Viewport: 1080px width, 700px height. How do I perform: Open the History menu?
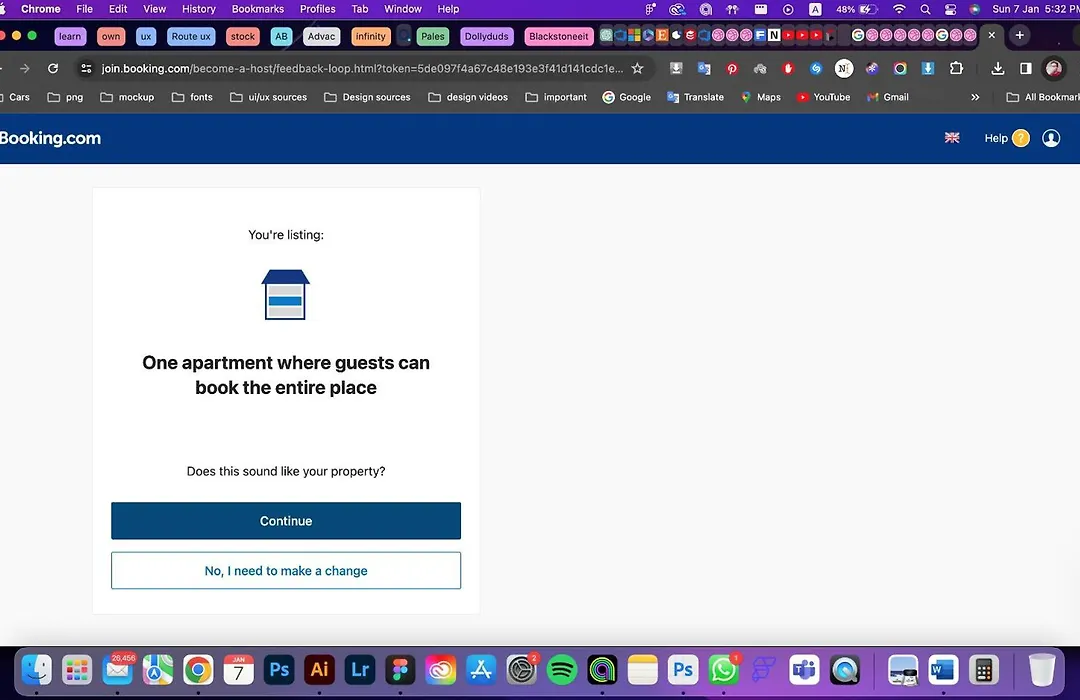tap(198, 9)
